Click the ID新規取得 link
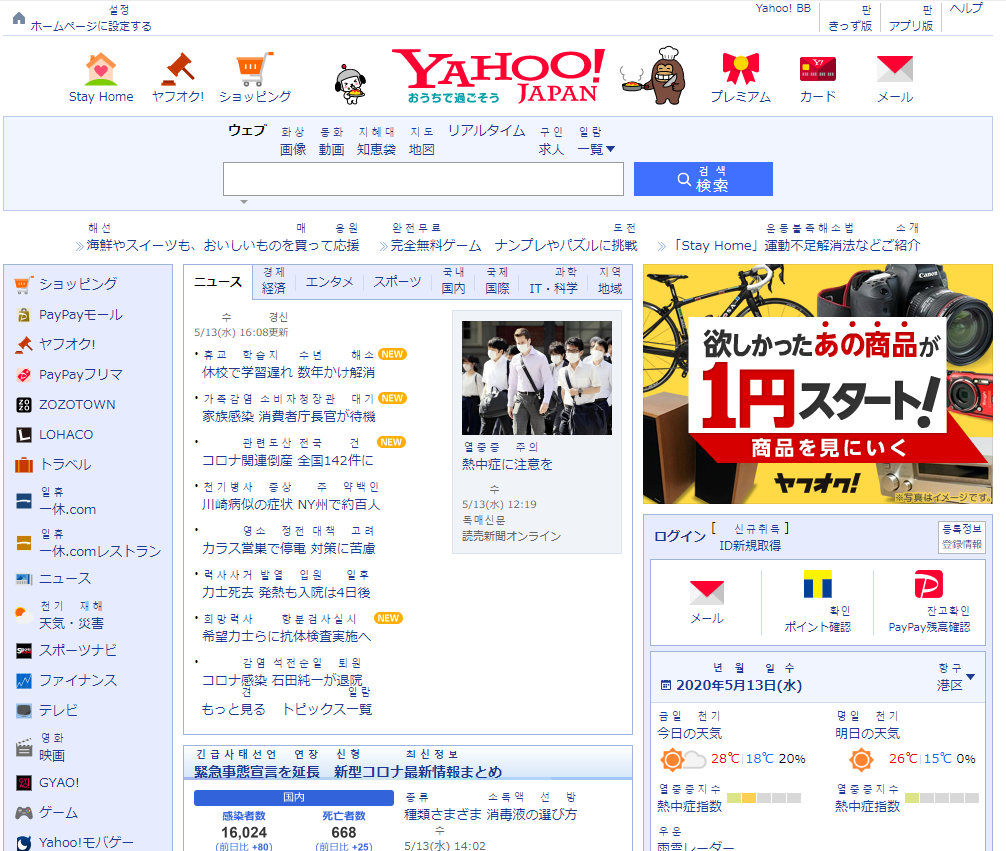 pyautogui.click(x=750, y=545)
